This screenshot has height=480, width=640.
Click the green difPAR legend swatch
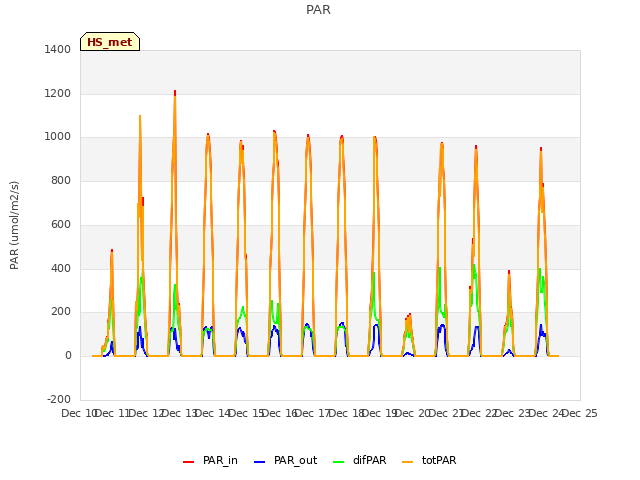tap(338, 462)
